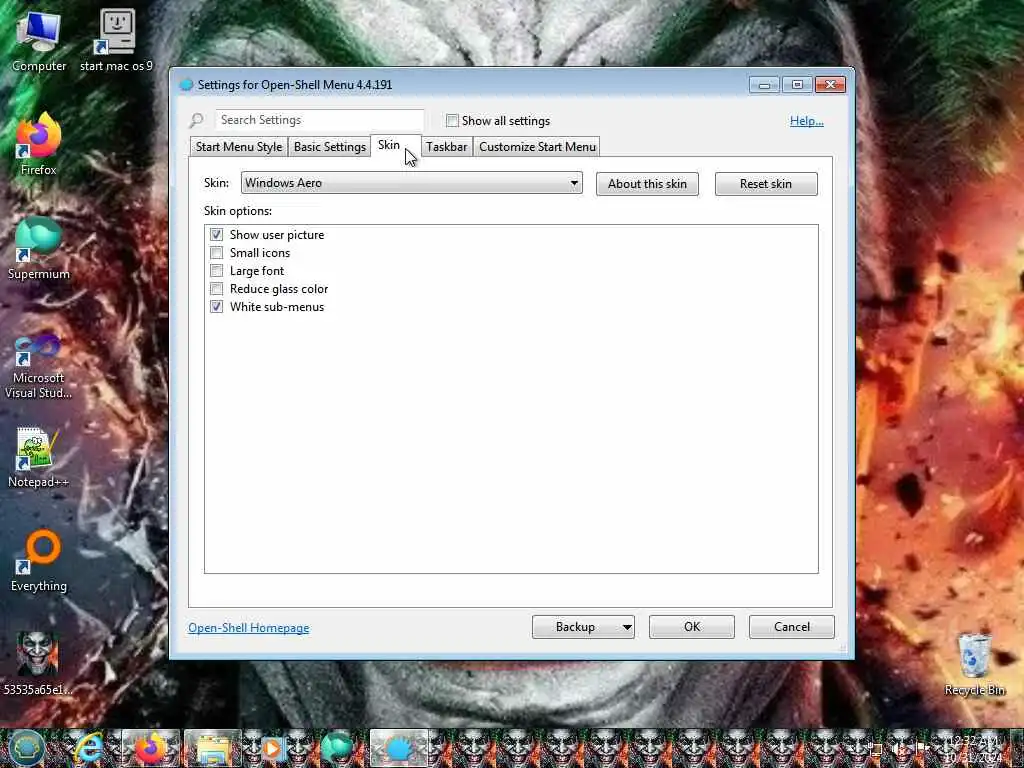Open the Skin dropdown showing Windows Aero
Viewport: 1024px width, 768px height.
coord(411,183)
